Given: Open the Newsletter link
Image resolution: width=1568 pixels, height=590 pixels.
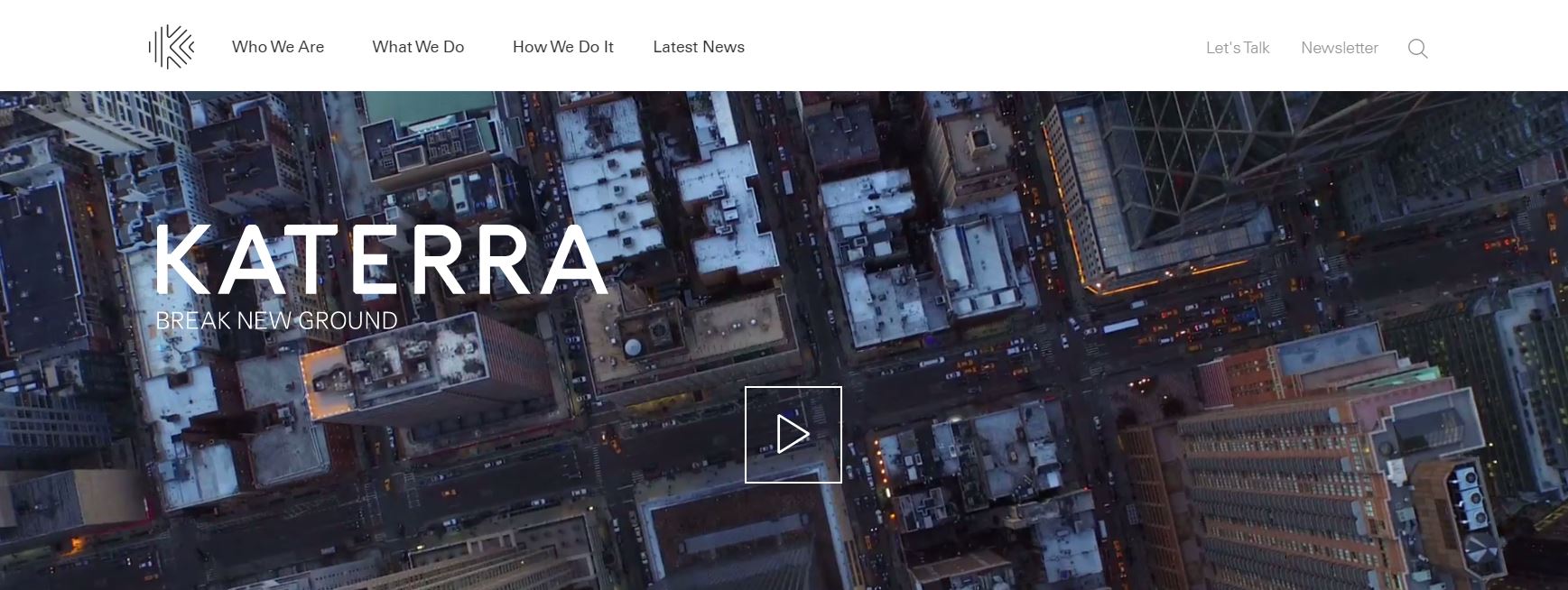Looking at the screenshot, I should click(x=1340, y=48).
